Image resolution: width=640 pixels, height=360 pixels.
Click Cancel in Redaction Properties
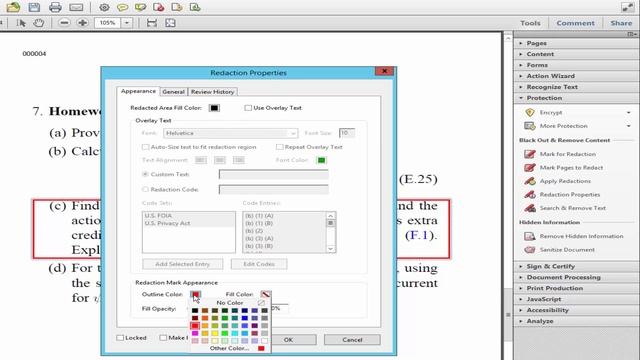(x=352, y=340)
